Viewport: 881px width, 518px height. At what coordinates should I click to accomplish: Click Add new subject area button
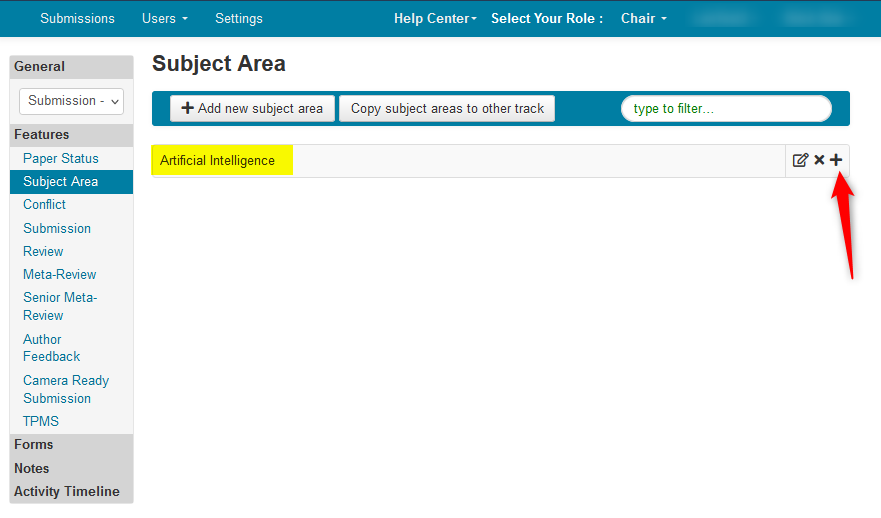pos(252,108)
